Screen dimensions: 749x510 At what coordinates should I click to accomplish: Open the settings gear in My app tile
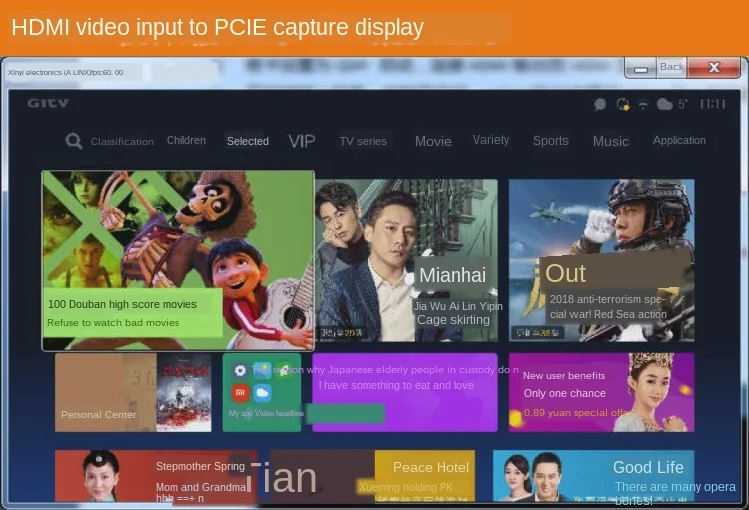pos(240,370)
